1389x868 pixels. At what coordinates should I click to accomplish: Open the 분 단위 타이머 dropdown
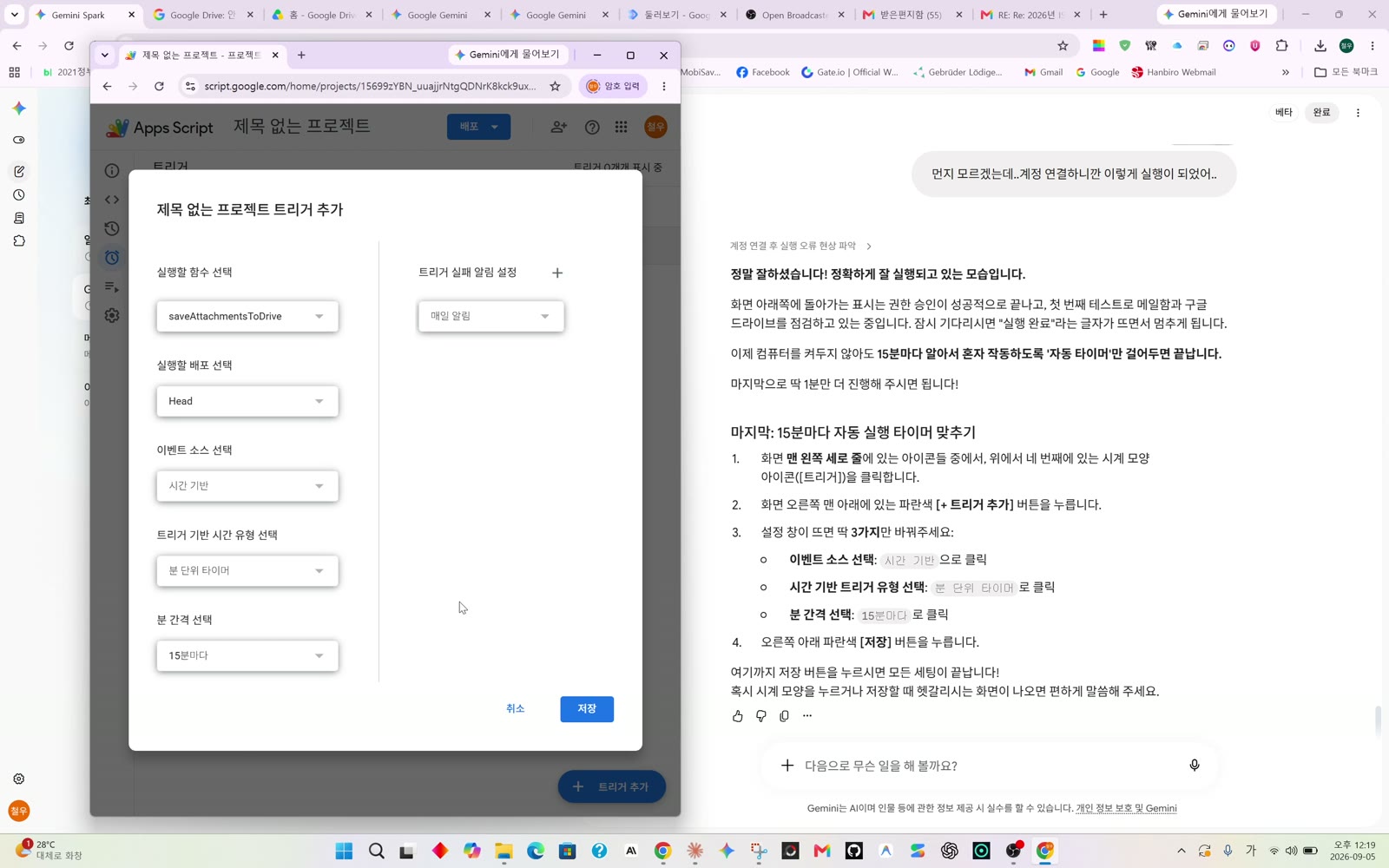pyautogui.click(x=247, y=570)
